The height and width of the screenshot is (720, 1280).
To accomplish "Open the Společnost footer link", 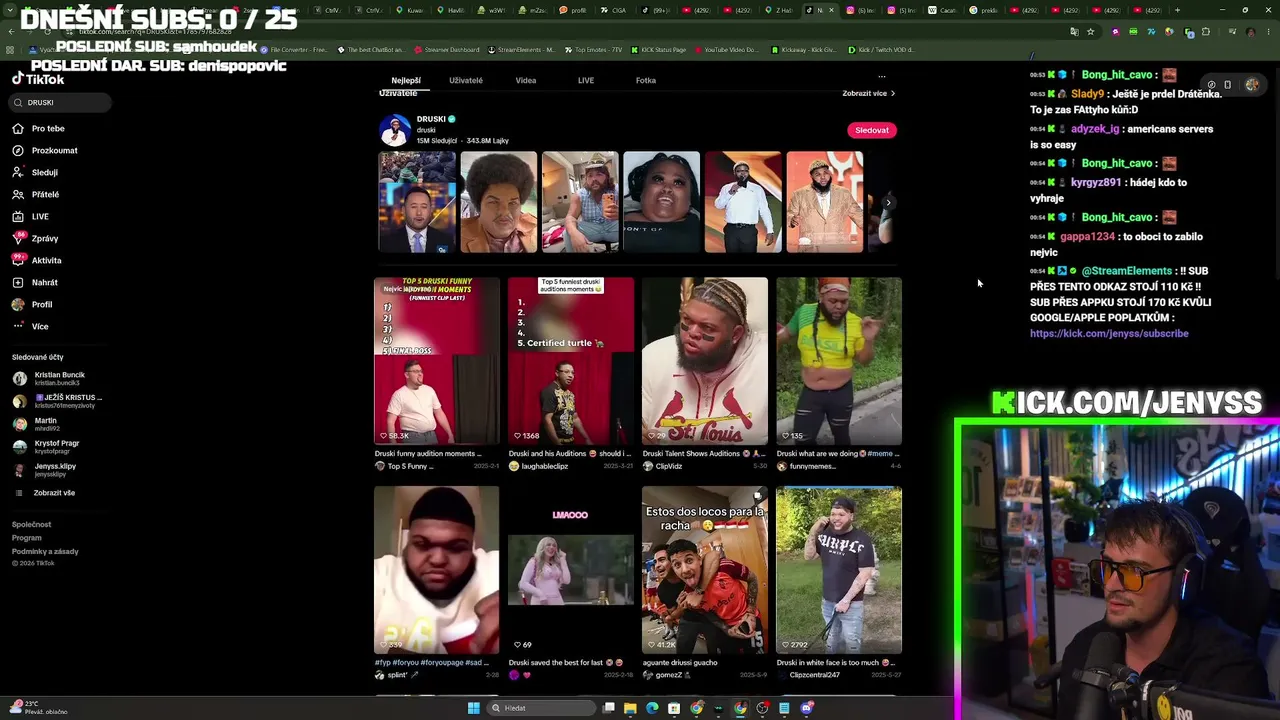I will click(31, 525).
